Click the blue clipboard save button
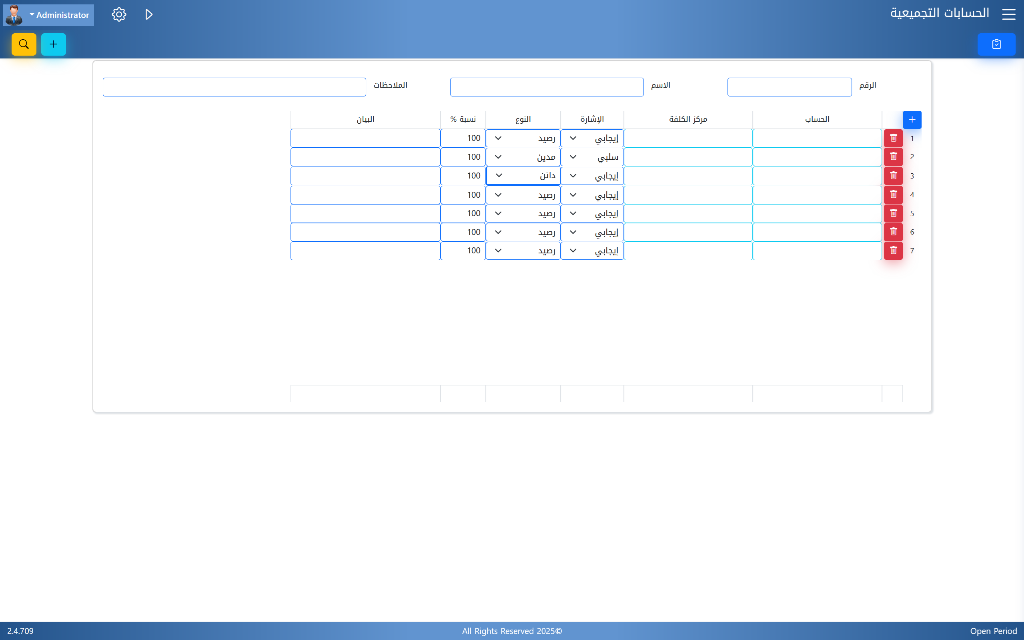This screenshot has height=640, width=1024. tap(996, 44)
